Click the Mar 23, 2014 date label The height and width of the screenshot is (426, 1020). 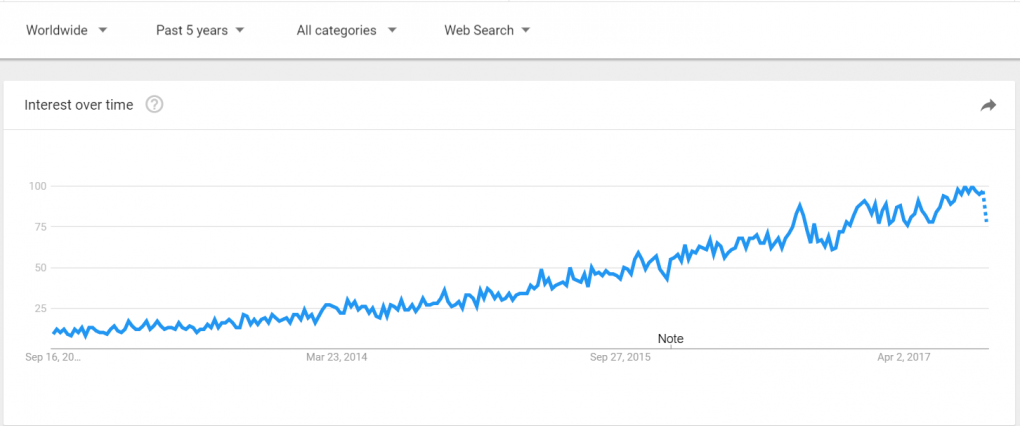tap(336, 356)
